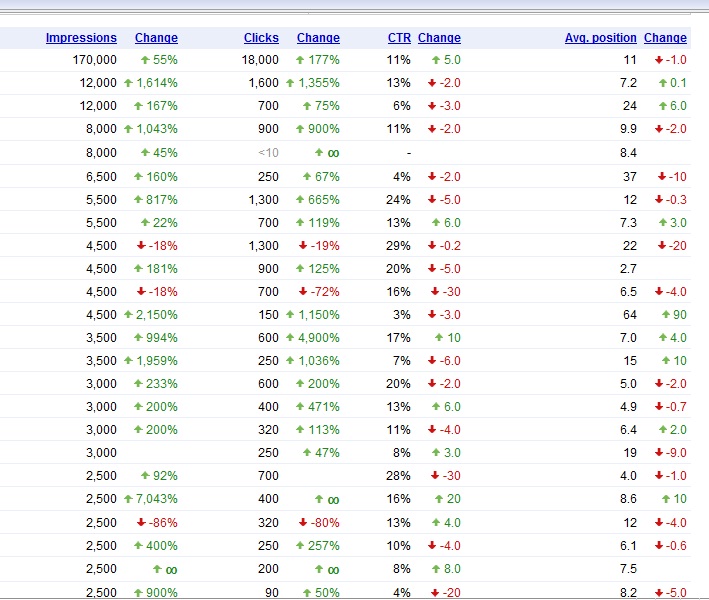Click red down arrow beside -0.2
Image resolution: width=709 pixels, height=600 pixels.
pos(432,246)
